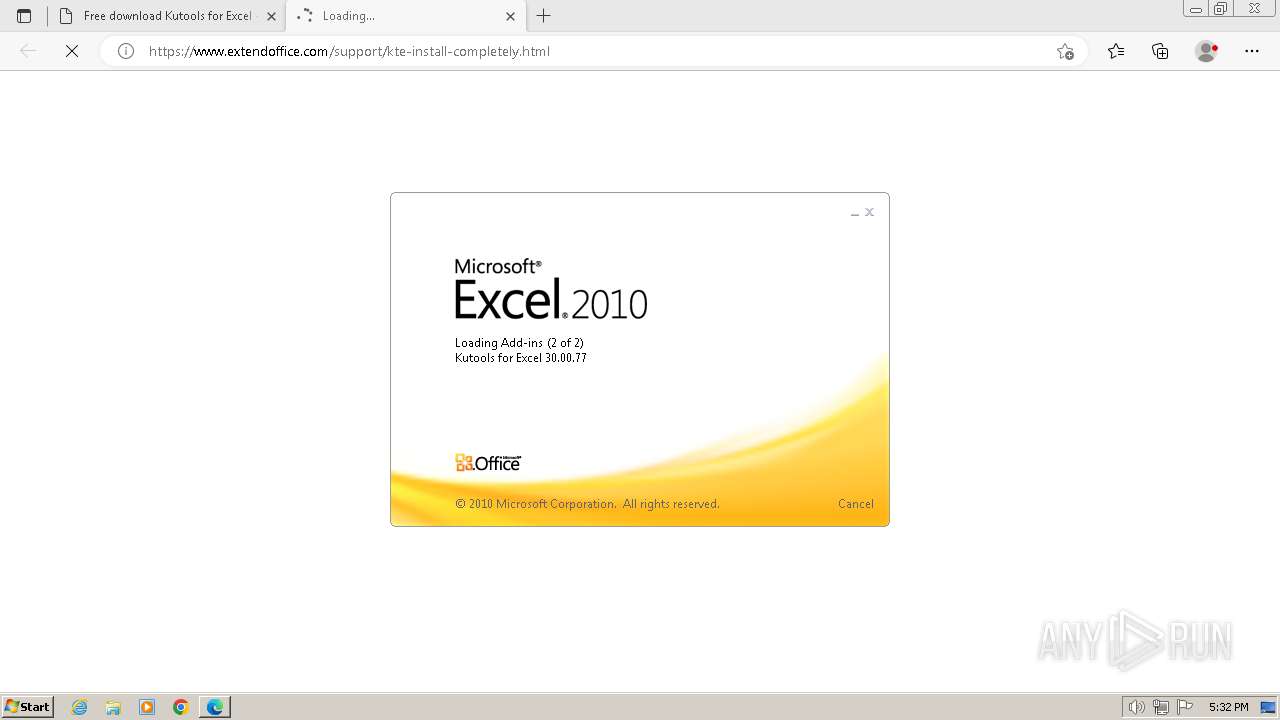Open network status tray icon

tap(1160, 707)
